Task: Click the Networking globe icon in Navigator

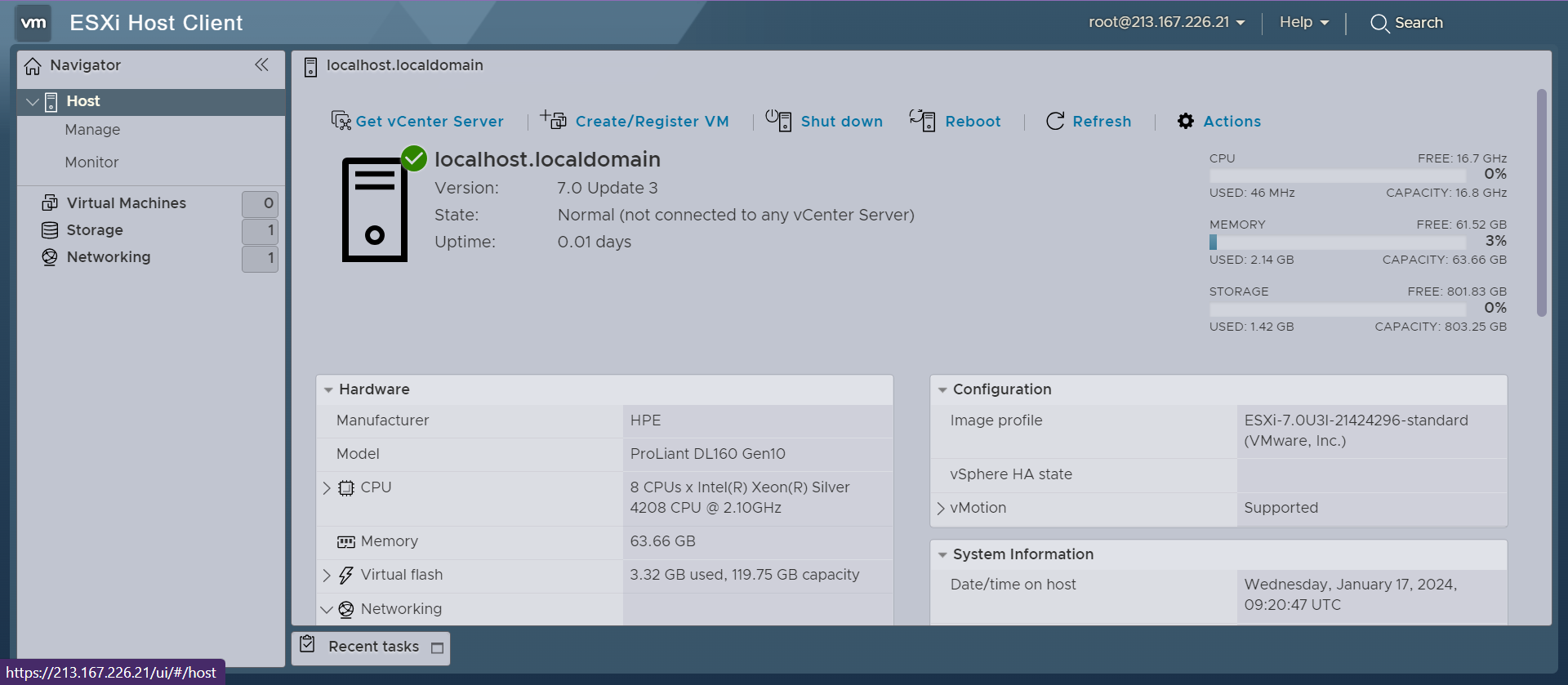Action: click(x=50, y=257)
